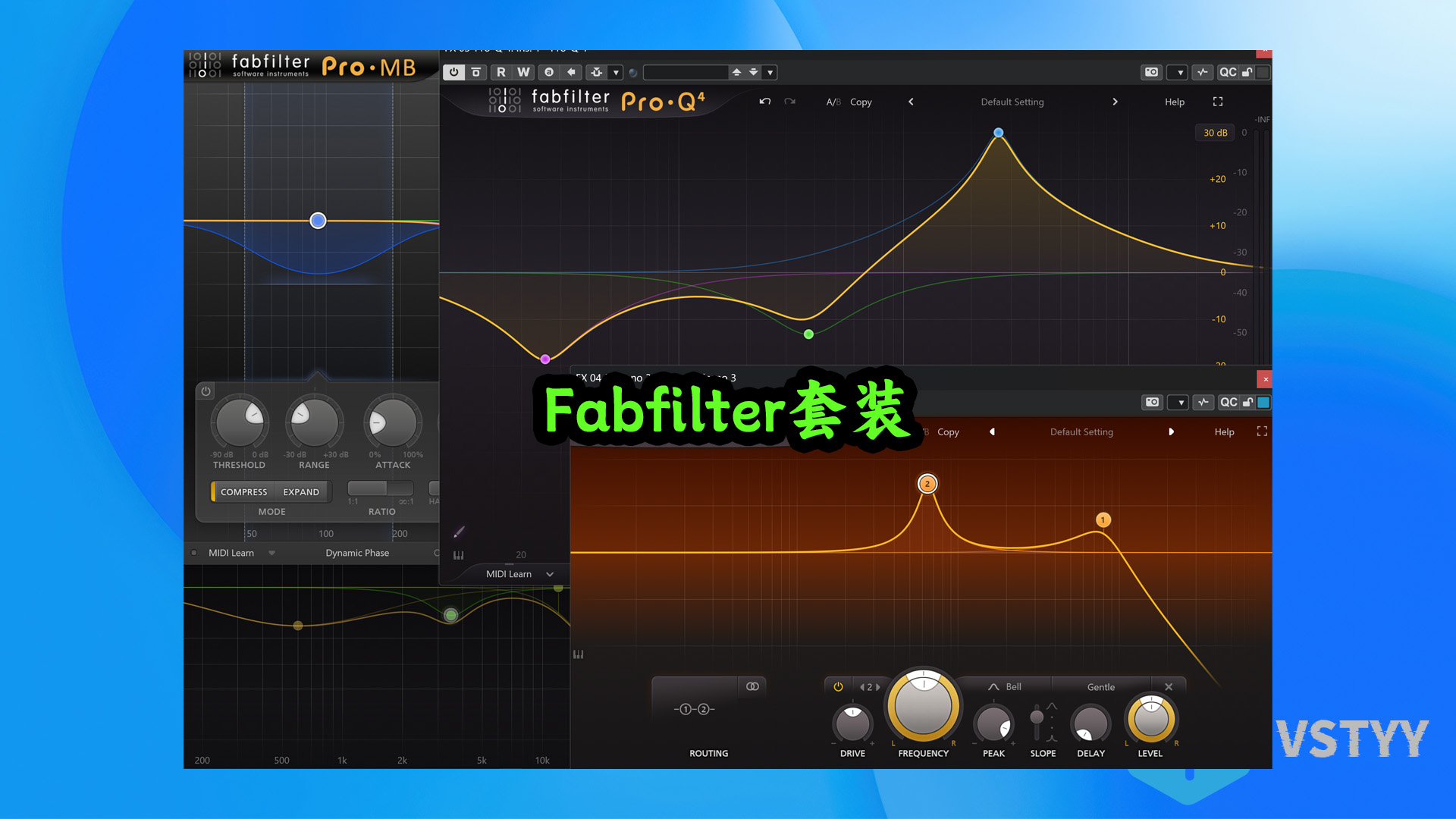
Task: Open the Default Setting preset menu
Action: (x=1012, y=102)
